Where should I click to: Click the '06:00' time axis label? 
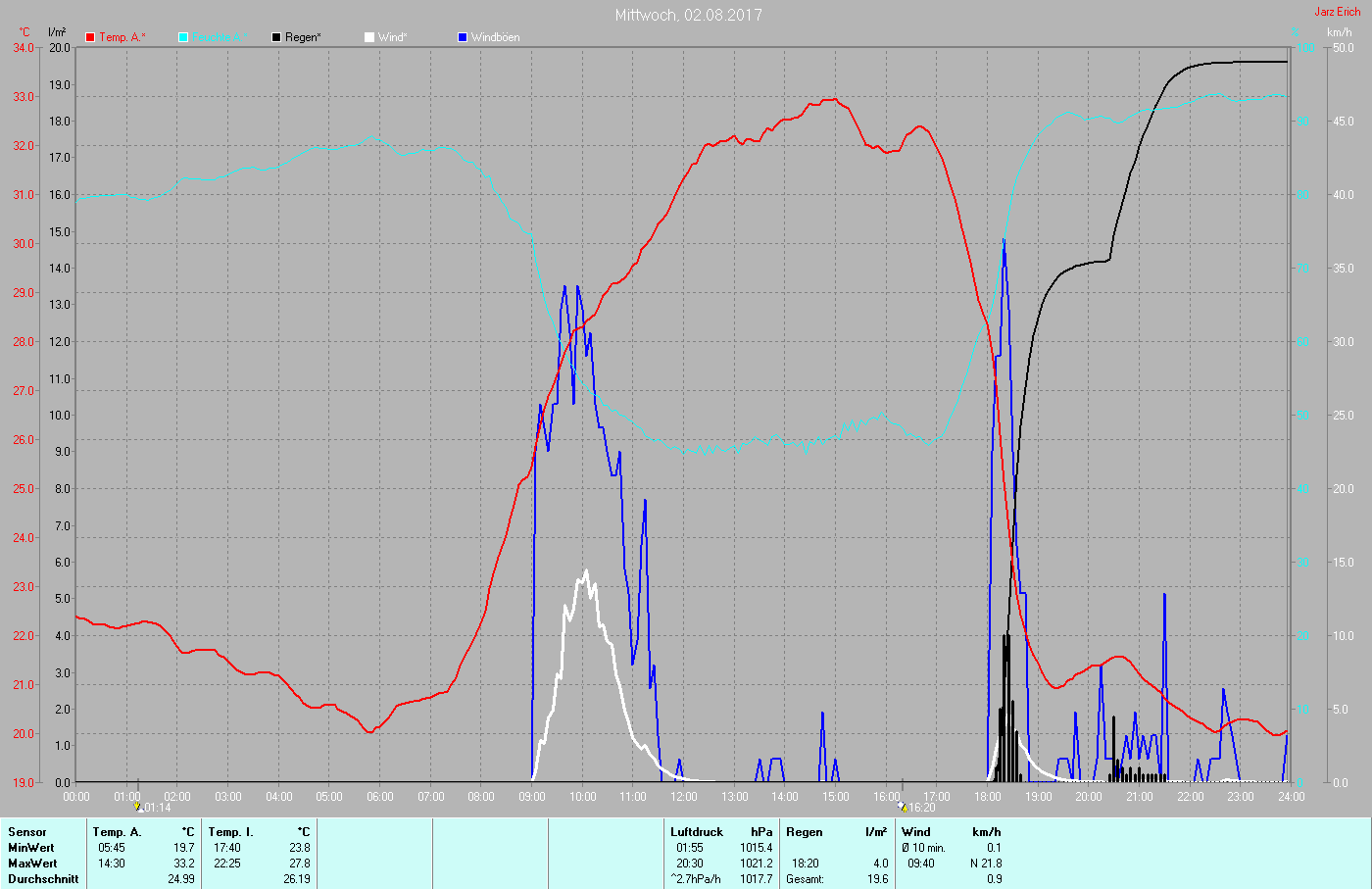[380, 797]
